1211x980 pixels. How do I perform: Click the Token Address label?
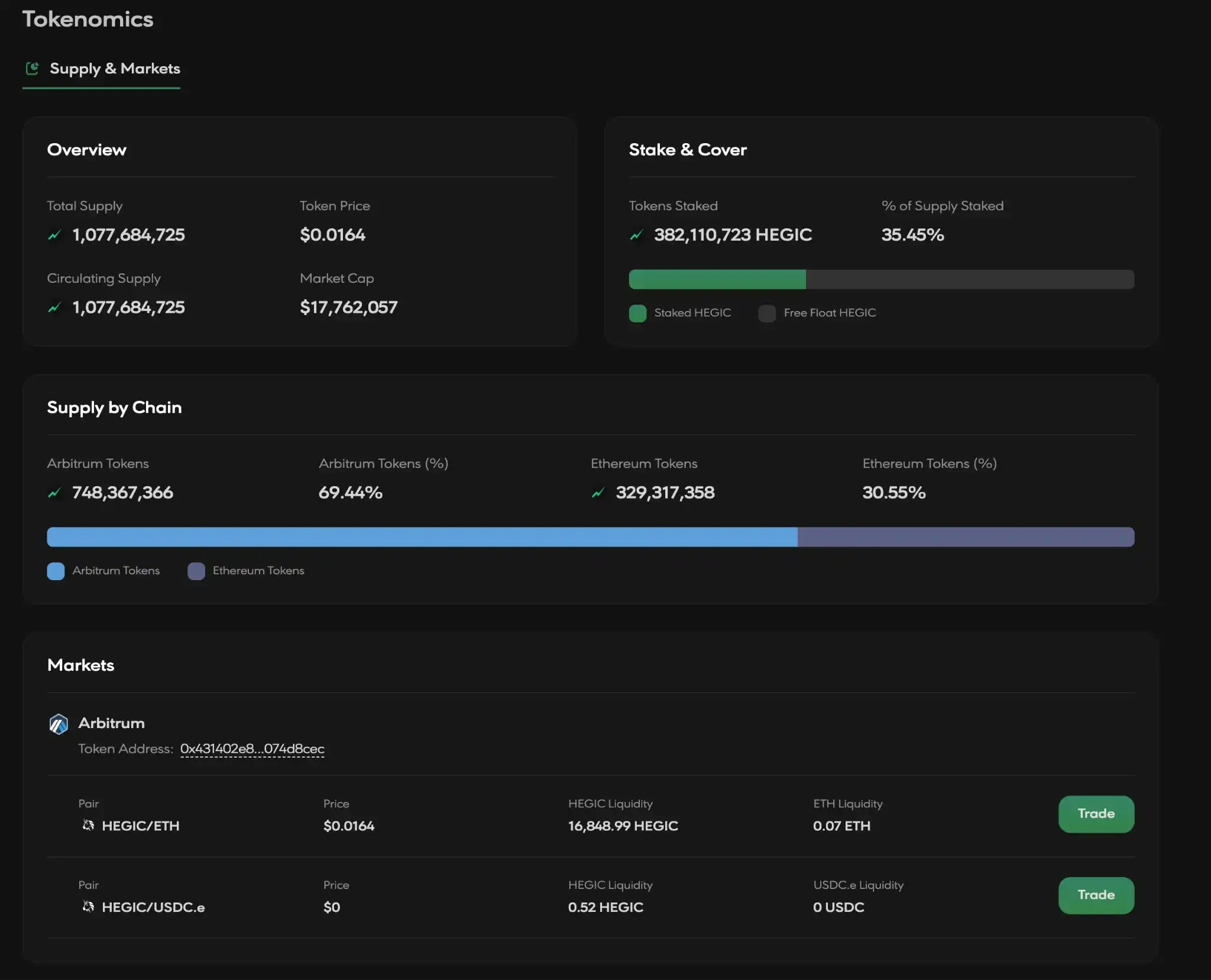(x=126, y=749)
